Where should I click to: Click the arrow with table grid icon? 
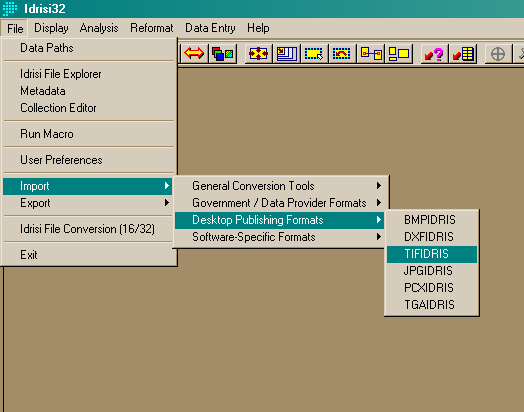[x=463, y=53]
